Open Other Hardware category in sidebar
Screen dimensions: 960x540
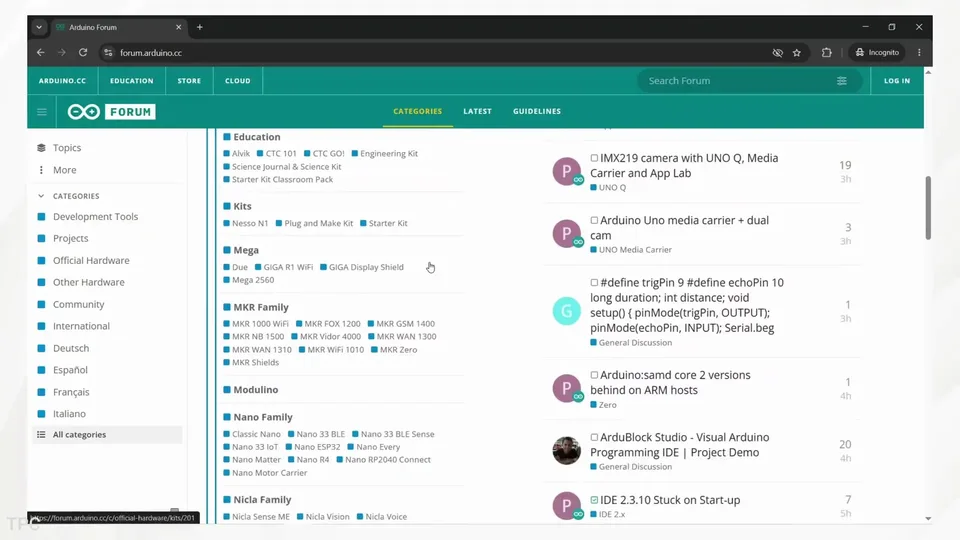pyautogui.click(x=88, y=282)
